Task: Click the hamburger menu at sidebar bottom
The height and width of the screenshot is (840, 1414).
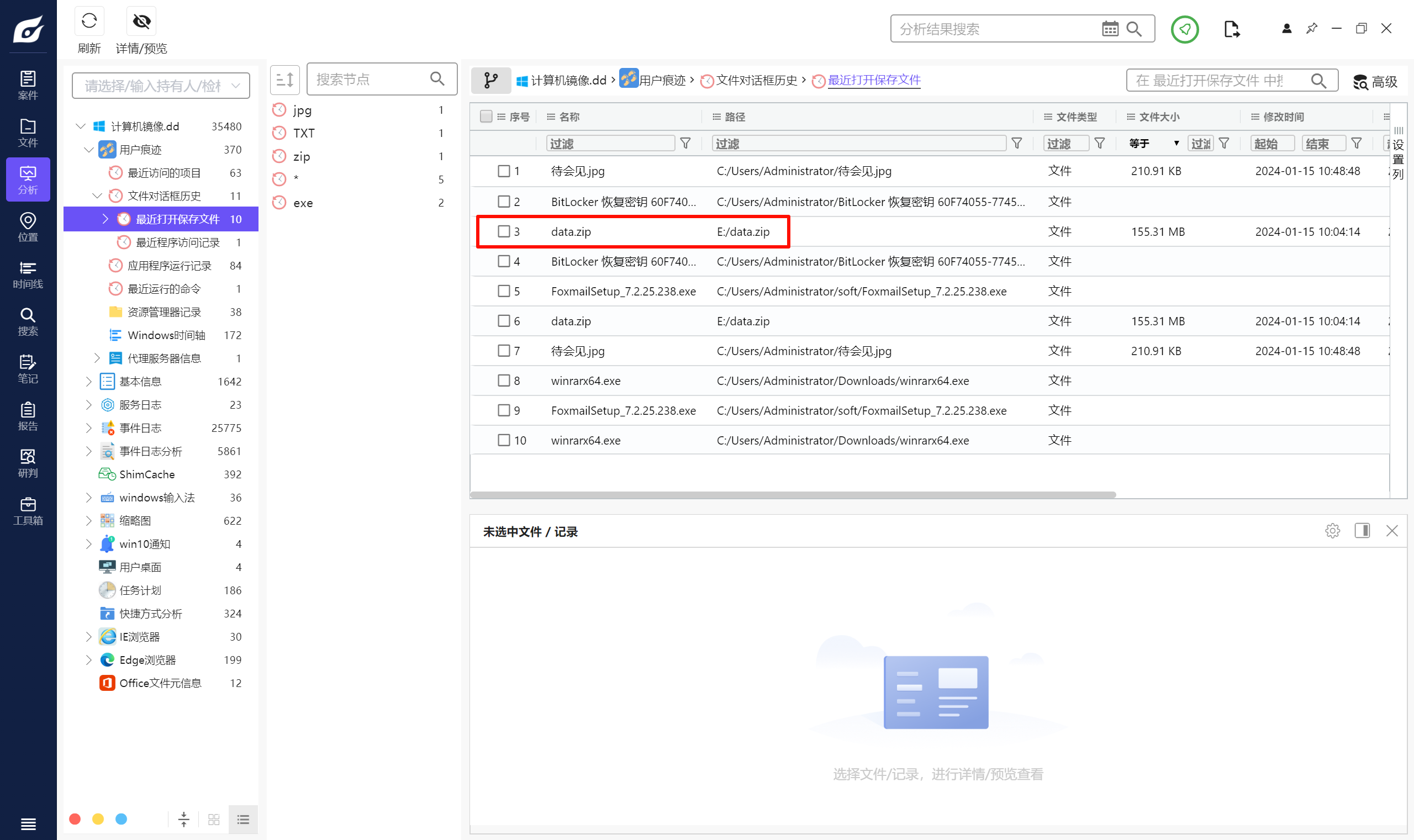Action: point(28,823)
